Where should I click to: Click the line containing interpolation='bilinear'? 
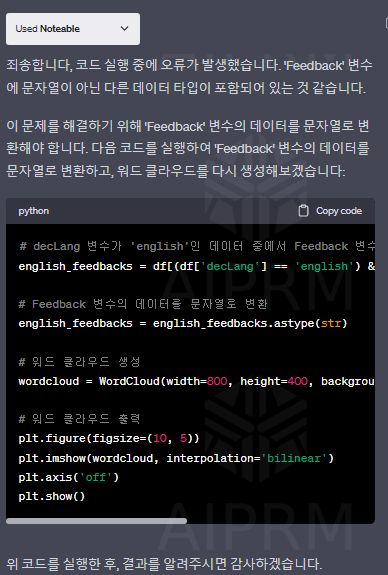176,458
